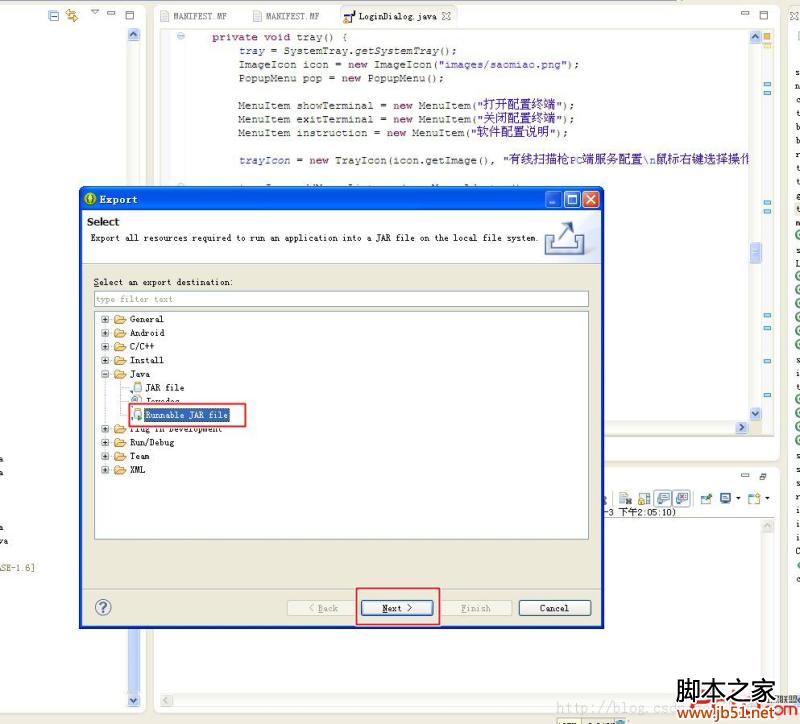The width and height of the screenshot is (800, 724).
Task: Click the Clear Console icon
Action: (x=623, y=498)
